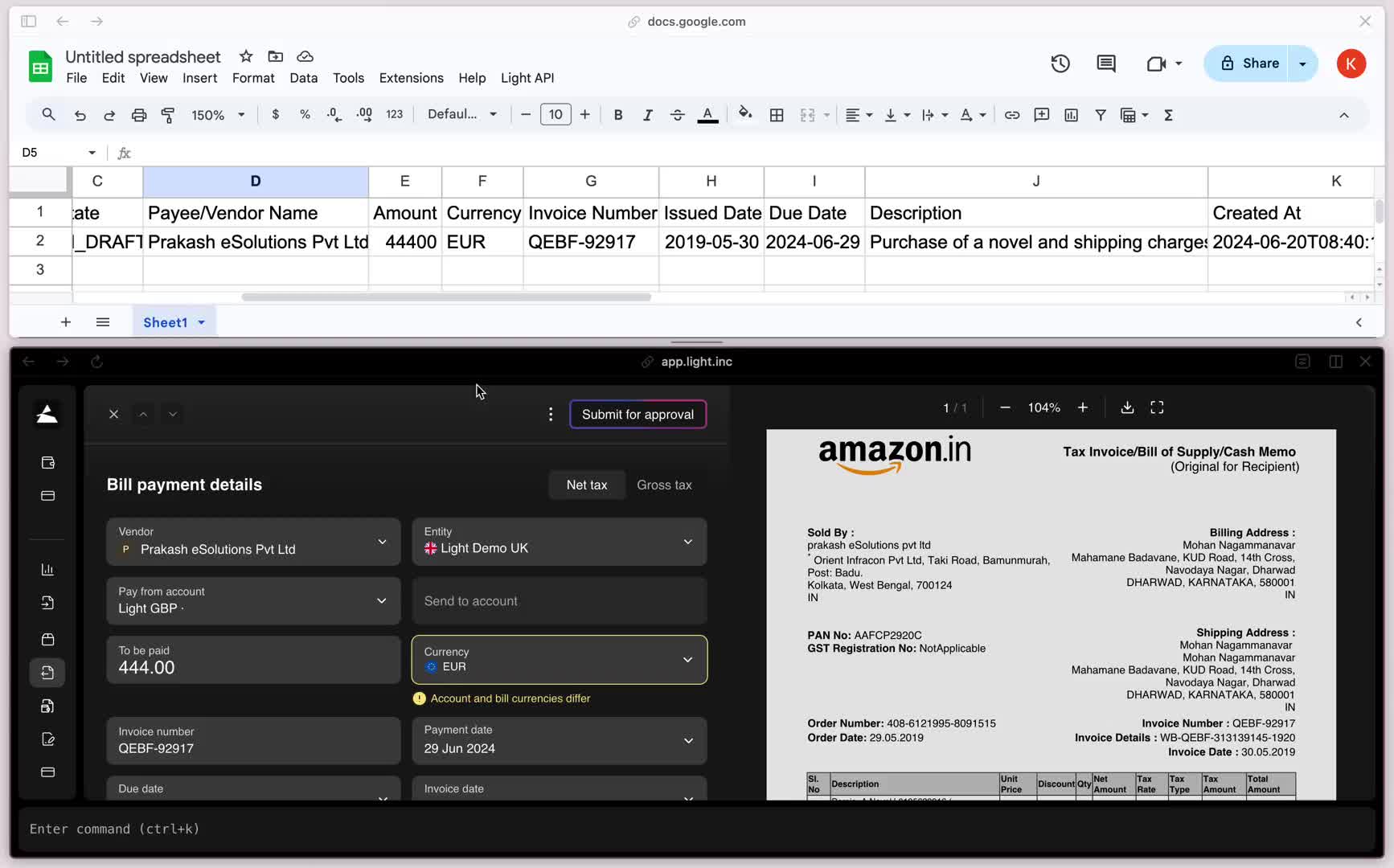The width and height of the screenshot is (1394, 868).
Task: Toggle italic formatting in Sheets toolbar
Action: click(x=647, y=115)
